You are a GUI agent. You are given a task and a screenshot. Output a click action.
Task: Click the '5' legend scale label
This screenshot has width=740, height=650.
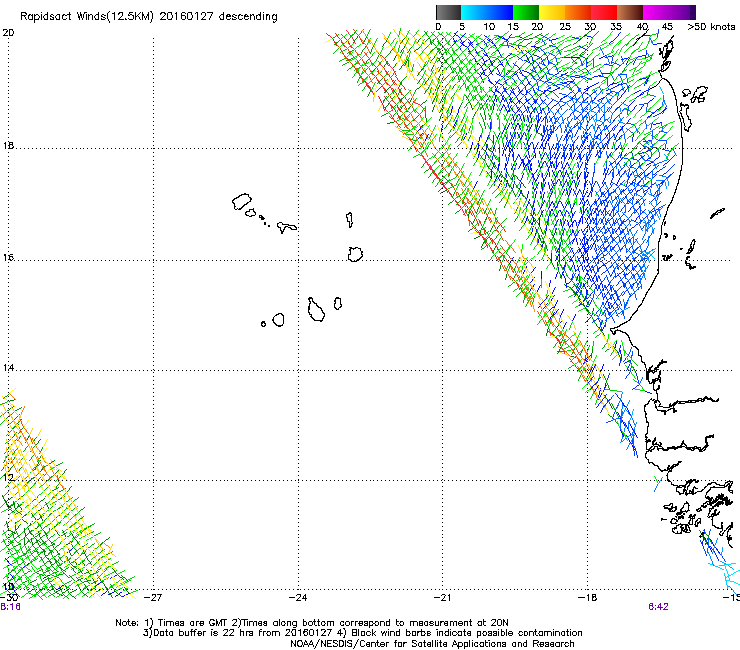[x=462, y=27]
